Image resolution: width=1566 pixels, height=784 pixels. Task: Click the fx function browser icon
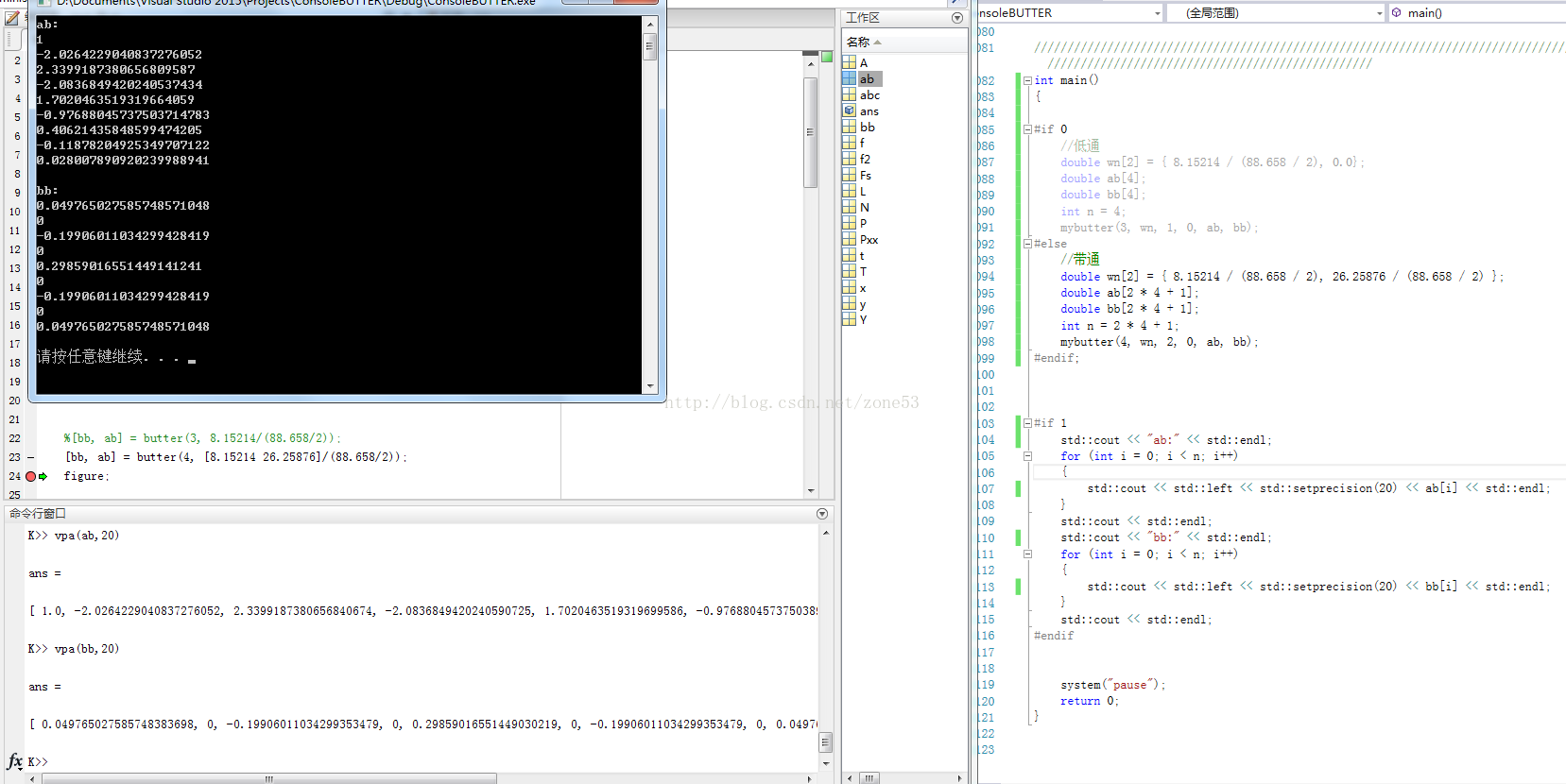15,760
